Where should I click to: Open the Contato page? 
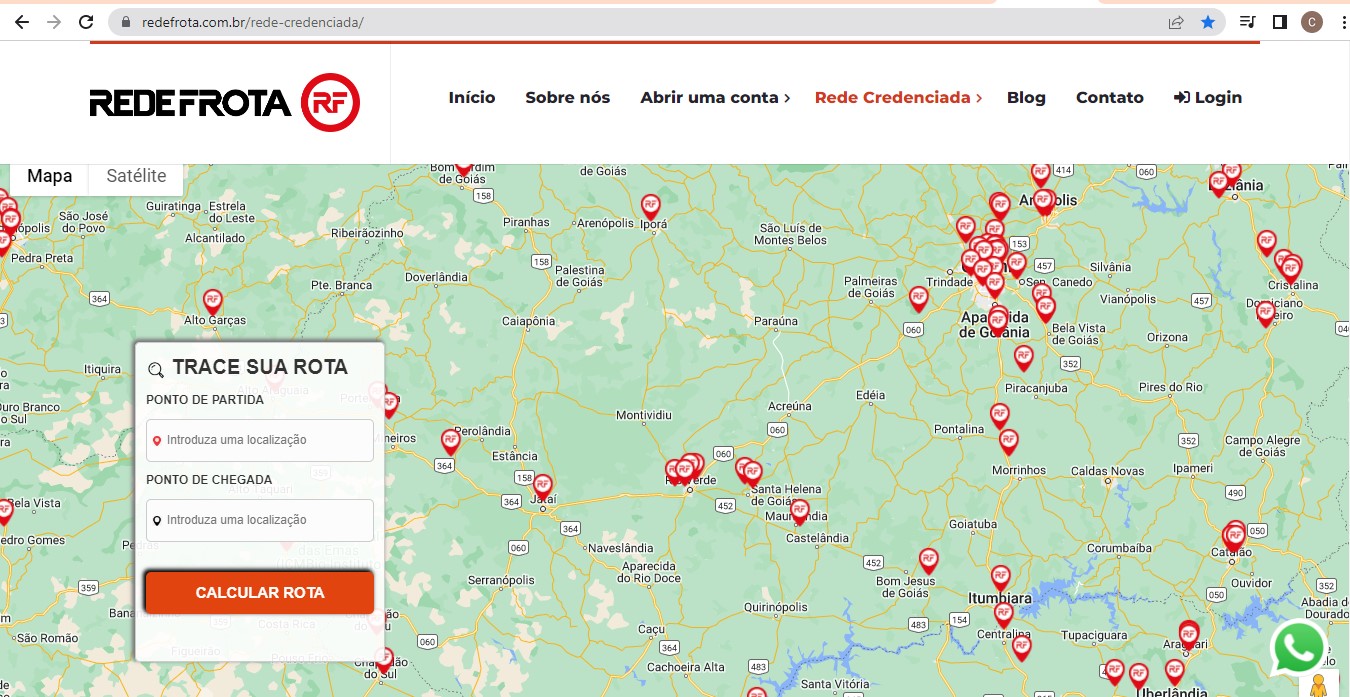[x=1109, y=97]
